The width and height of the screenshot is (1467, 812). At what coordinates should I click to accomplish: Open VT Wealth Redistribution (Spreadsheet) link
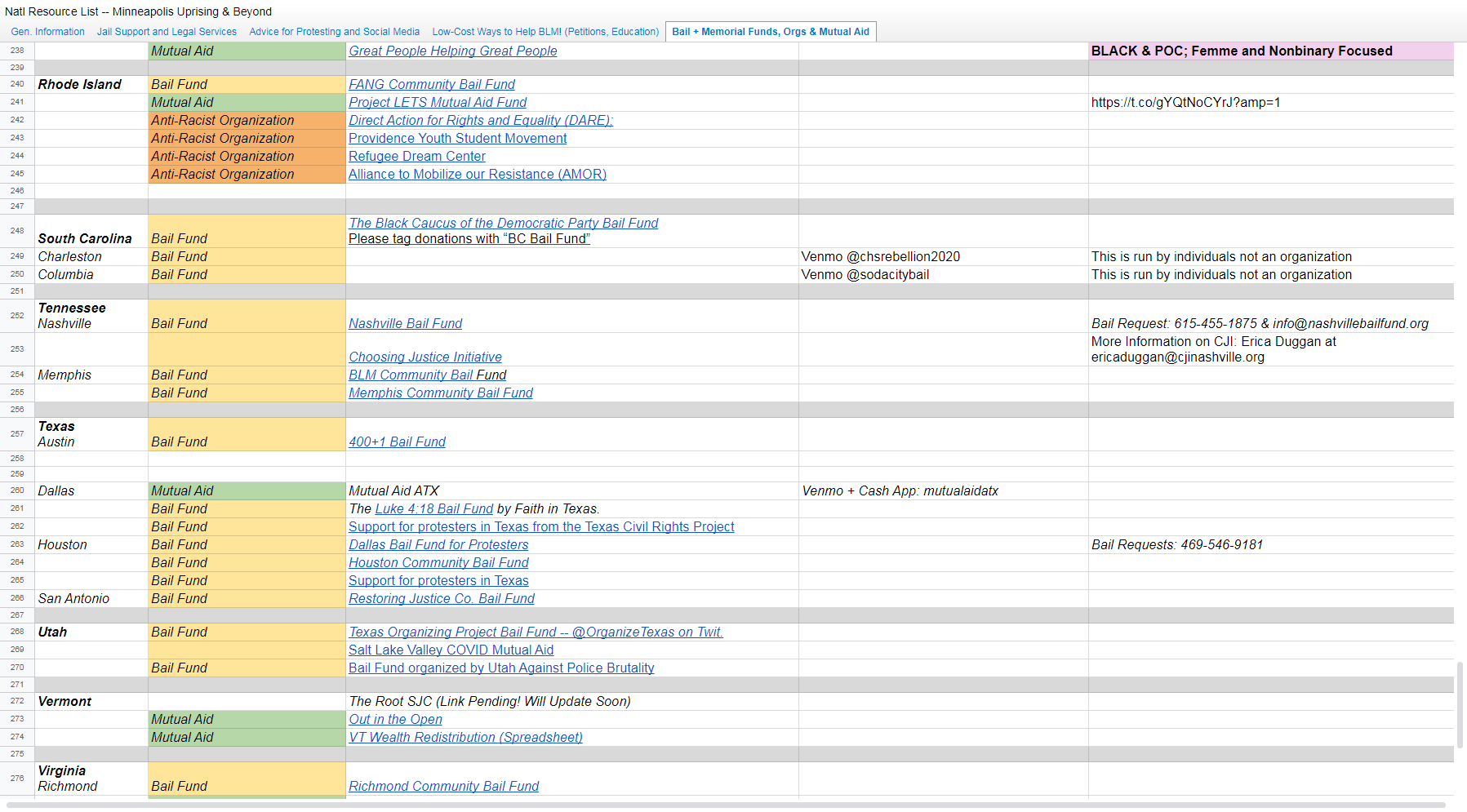(x=466, y=737)
